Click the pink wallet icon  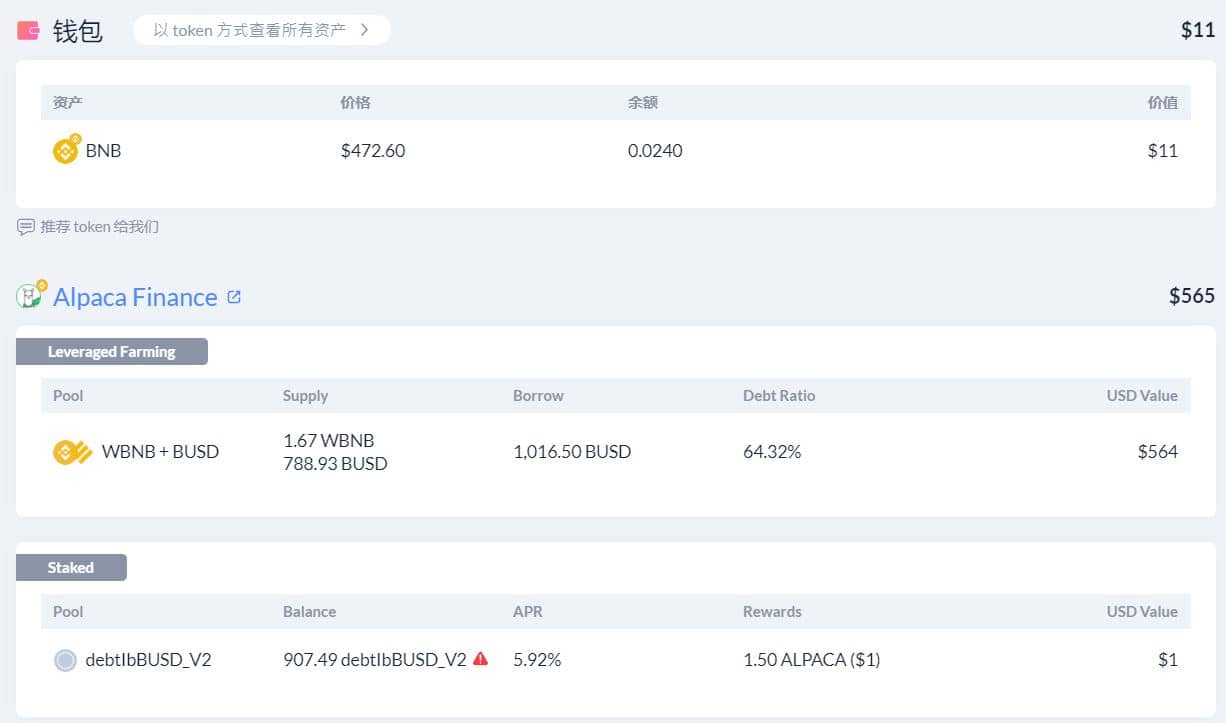pos(28,31)
